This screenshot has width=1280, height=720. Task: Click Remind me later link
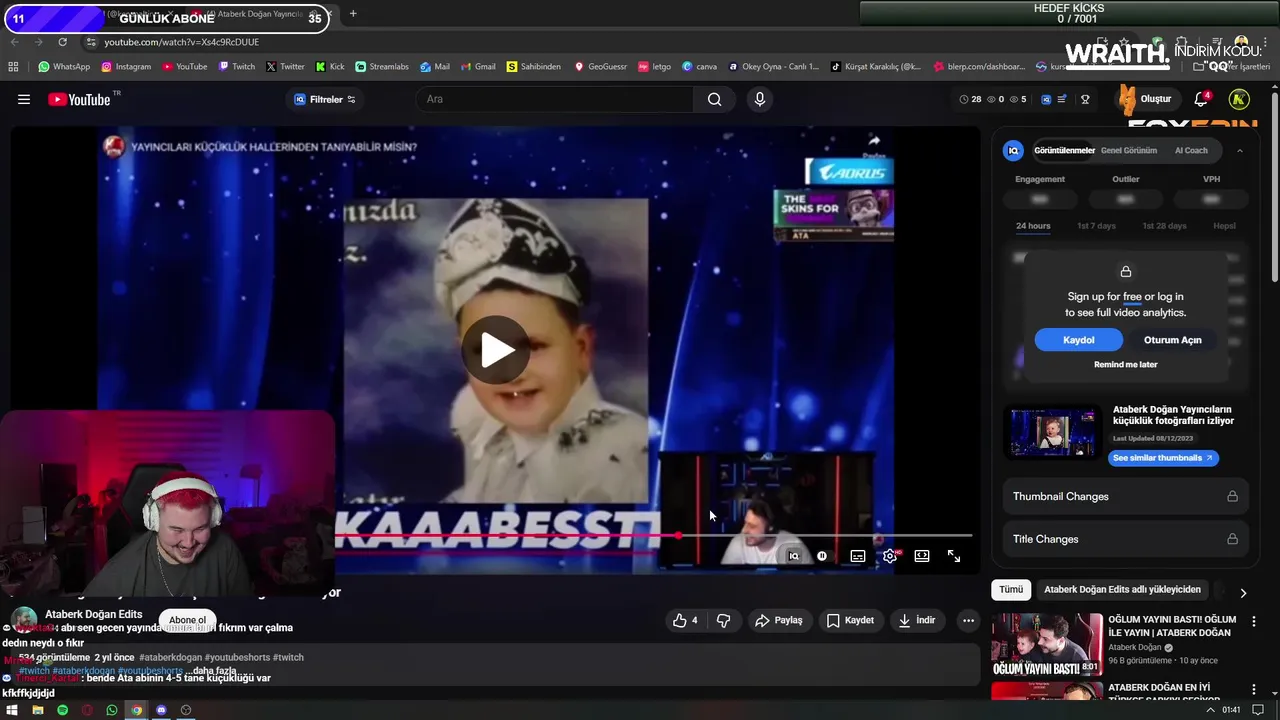(1125, 365)
